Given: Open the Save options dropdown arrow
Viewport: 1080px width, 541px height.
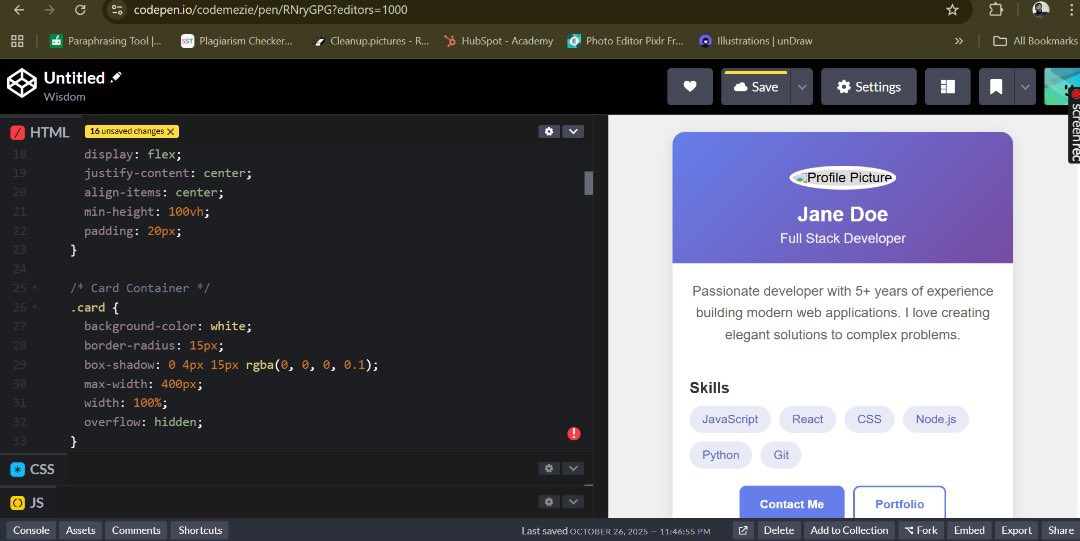Looking at the screenshot, I should click(x=802, y=87).
